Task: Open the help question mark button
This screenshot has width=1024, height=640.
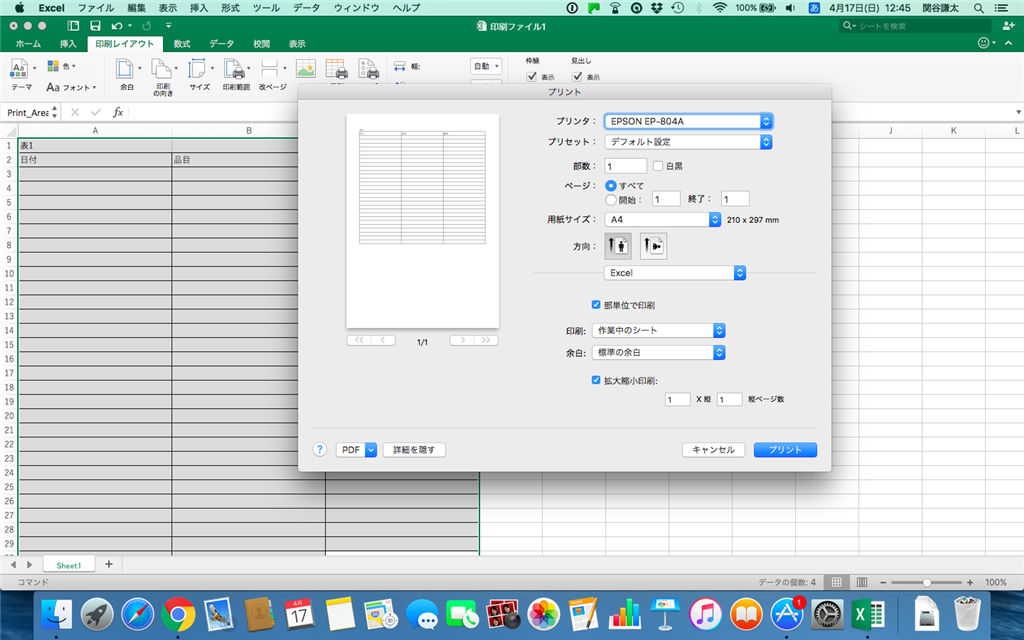Action: [x=319, y=449]
